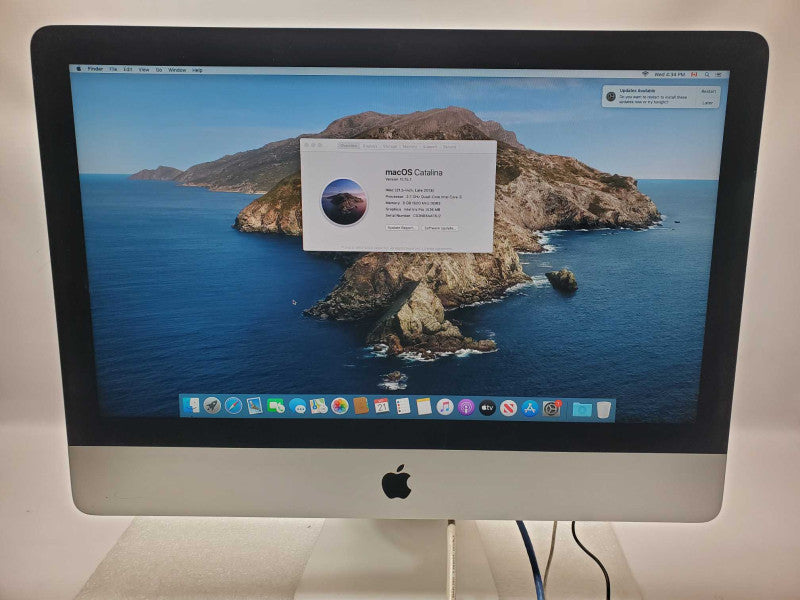Image resolution: width=800 pixels, height=600 pixels.
Task: Select the Overview tab in About window
Action: (348, 145)
